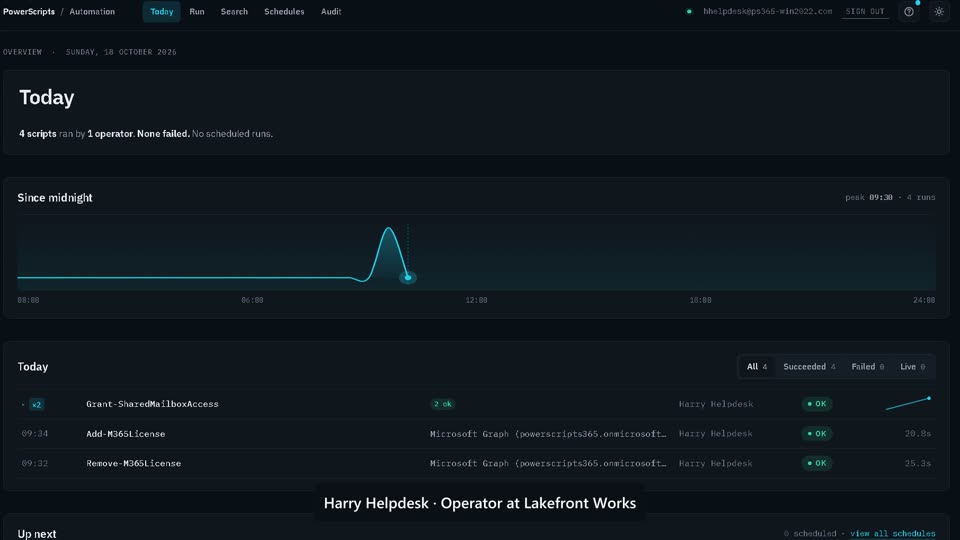Open the Schedules tab
This screenshot has width=960, height=540.
pos(284,12)
